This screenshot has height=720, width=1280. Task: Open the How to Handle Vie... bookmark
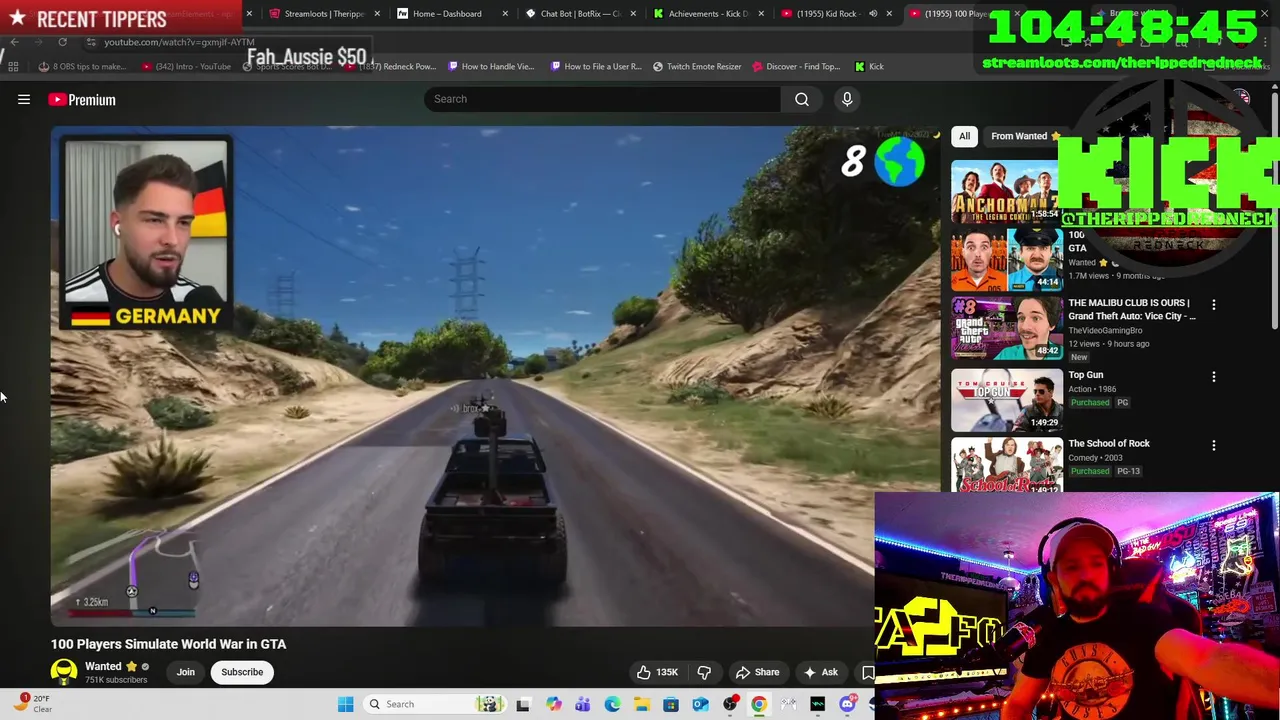click(x=491, y=66)
